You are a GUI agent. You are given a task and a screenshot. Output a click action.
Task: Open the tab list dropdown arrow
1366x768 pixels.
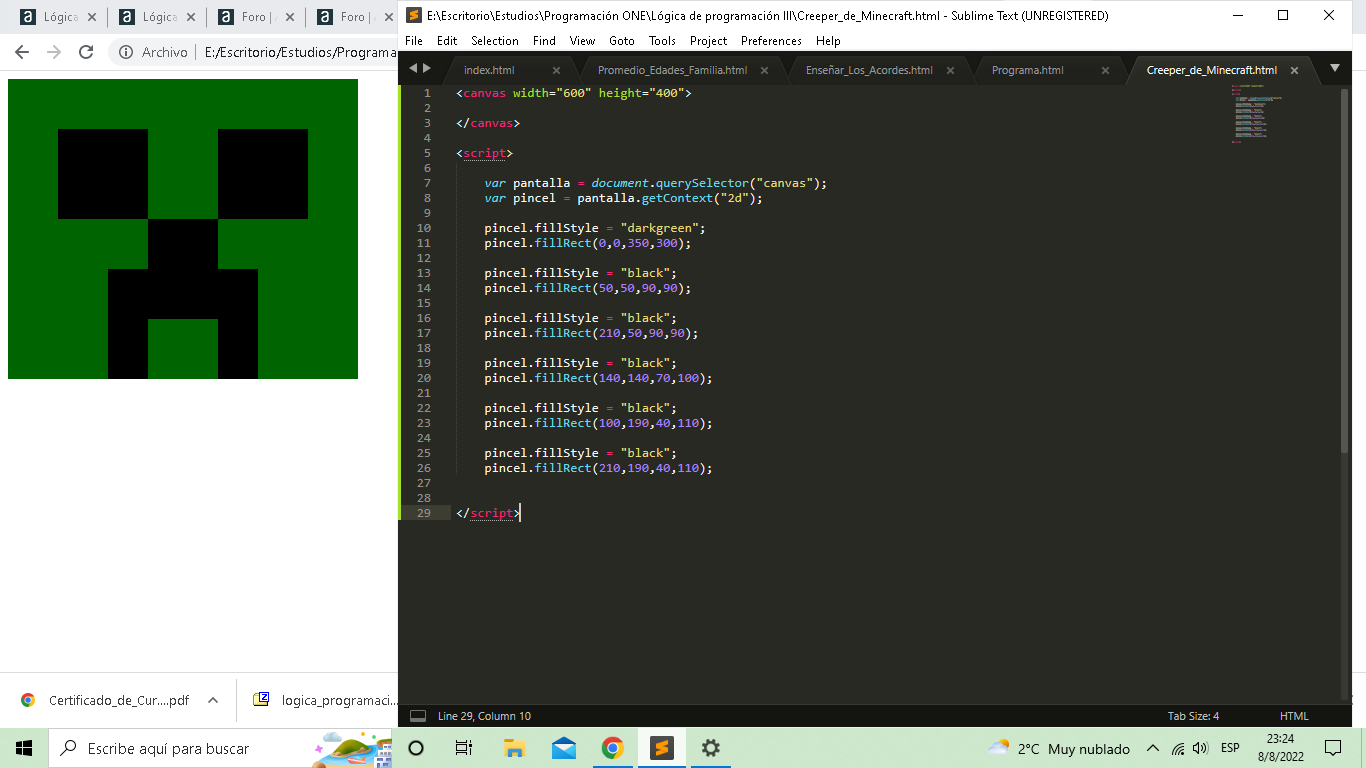pos(1334,68)
